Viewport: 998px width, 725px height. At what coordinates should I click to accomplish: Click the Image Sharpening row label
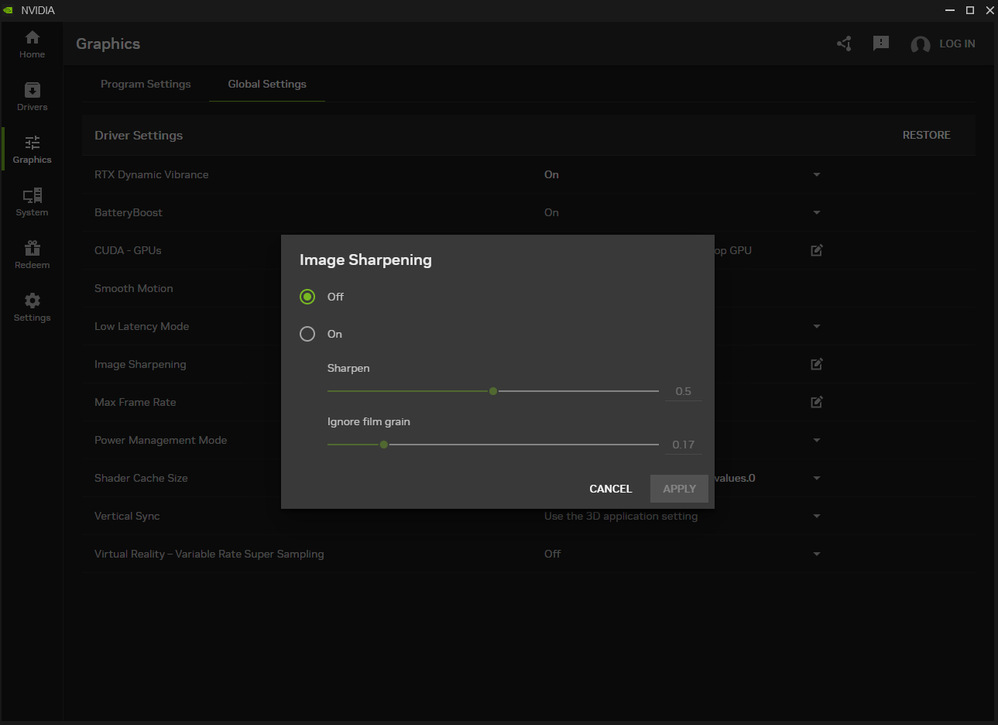(140, 364)
